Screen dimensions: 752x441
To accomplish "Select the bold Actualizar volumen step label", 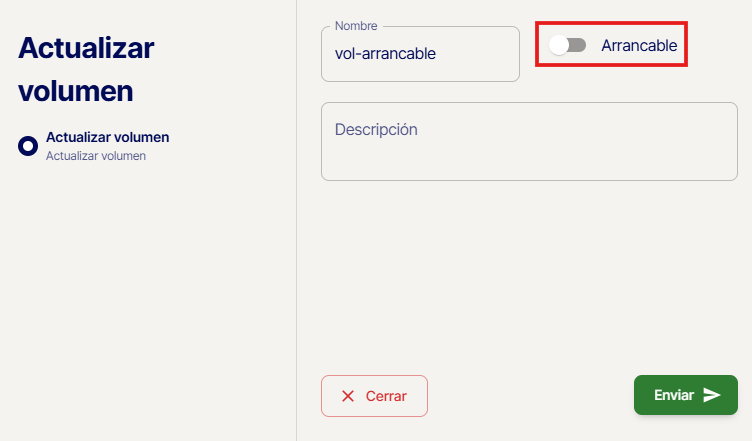I will point(108,137).
